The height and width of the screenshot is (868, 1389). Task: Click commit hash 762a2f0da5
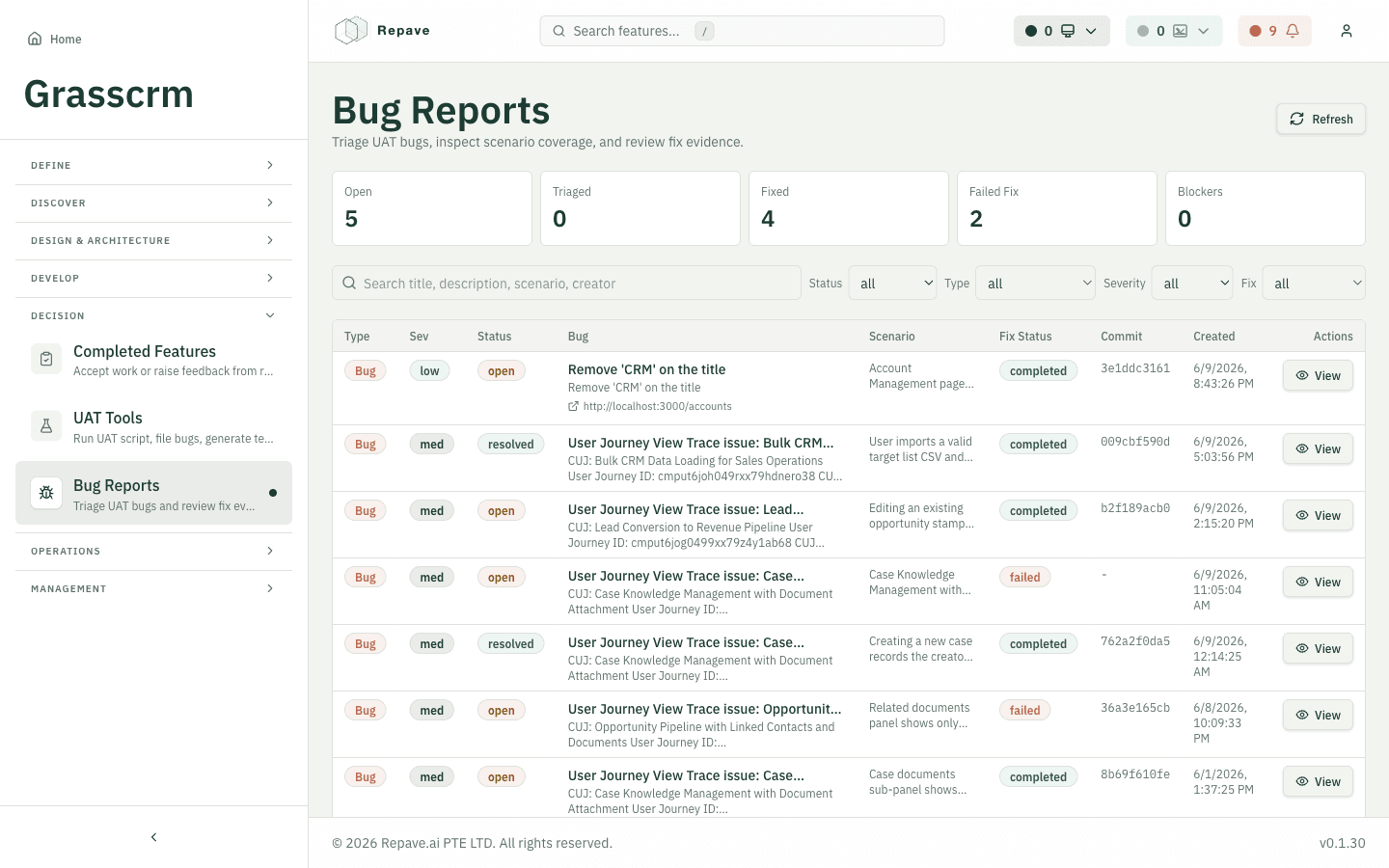click(1135, 641)
